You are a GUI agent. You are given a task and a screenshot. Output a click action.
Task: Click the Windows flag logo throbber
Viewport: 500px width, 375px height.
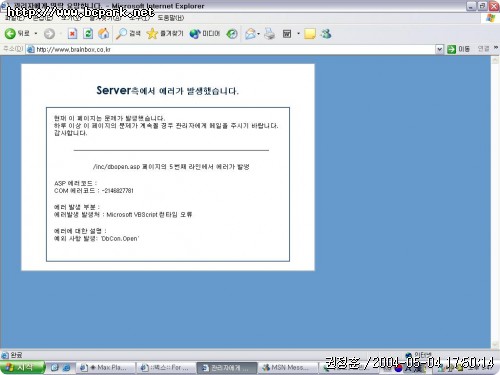point(491,18)
